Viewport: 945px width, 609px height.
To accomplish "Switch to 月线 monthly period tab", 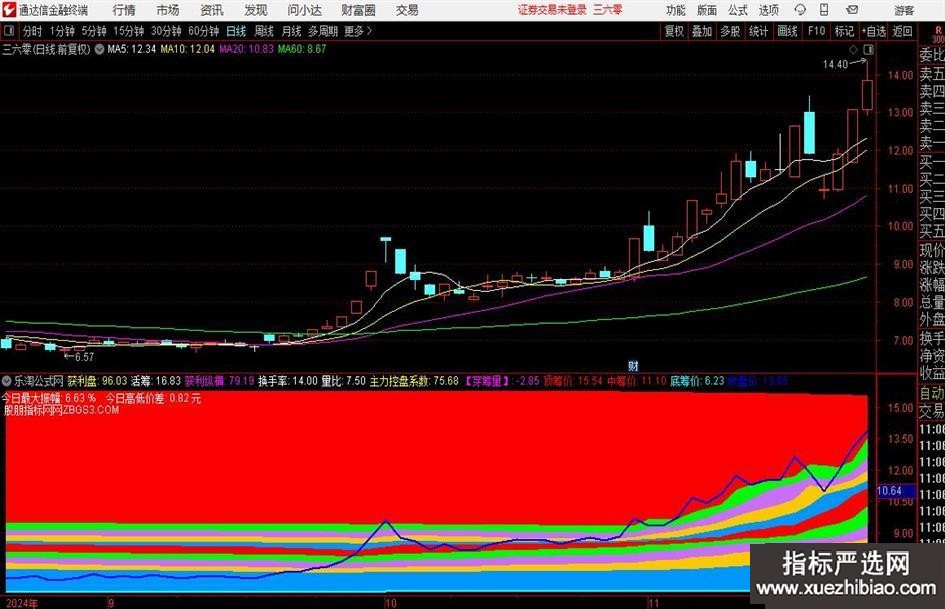I will (x=292, y=31).
